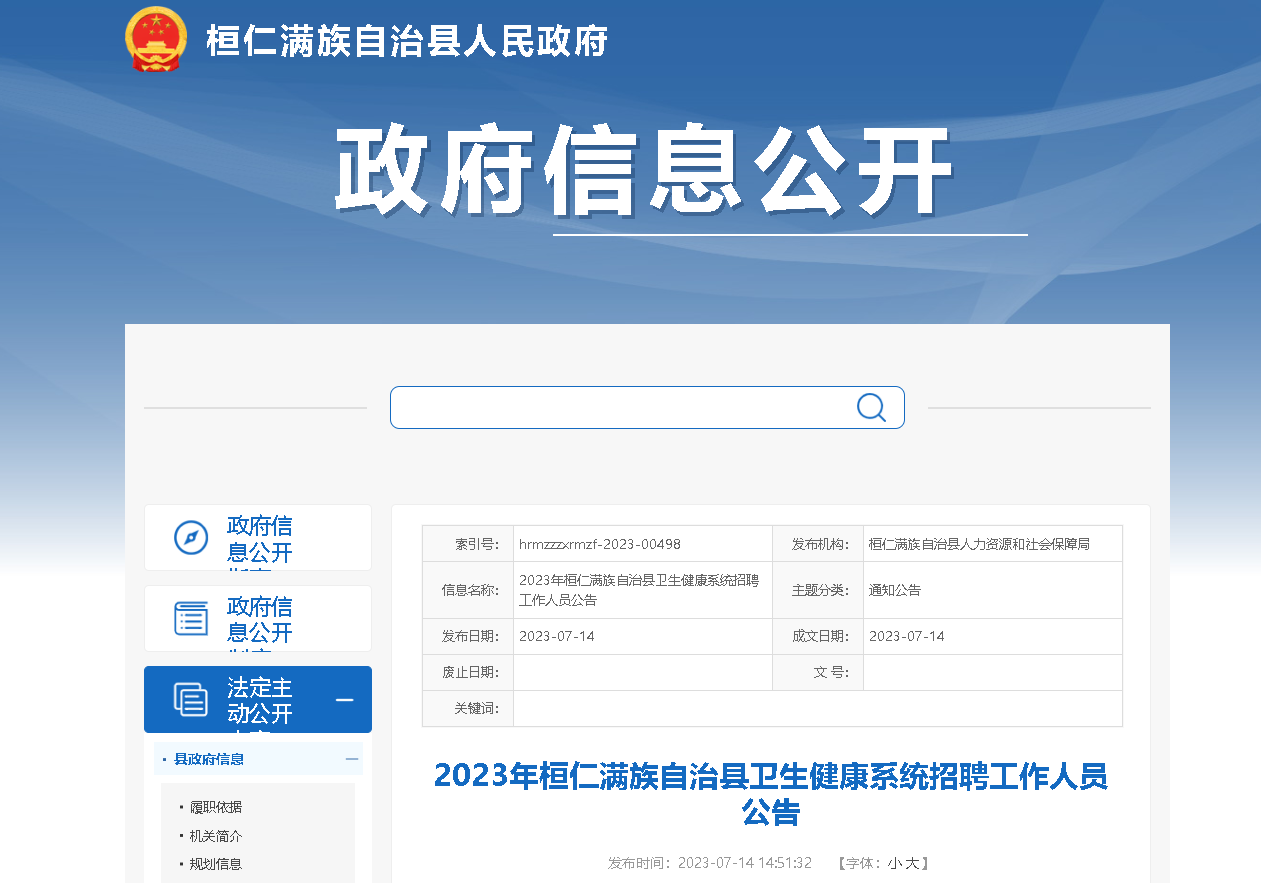Collapse 法定主动公开 section with minus icon

point(345,700)
